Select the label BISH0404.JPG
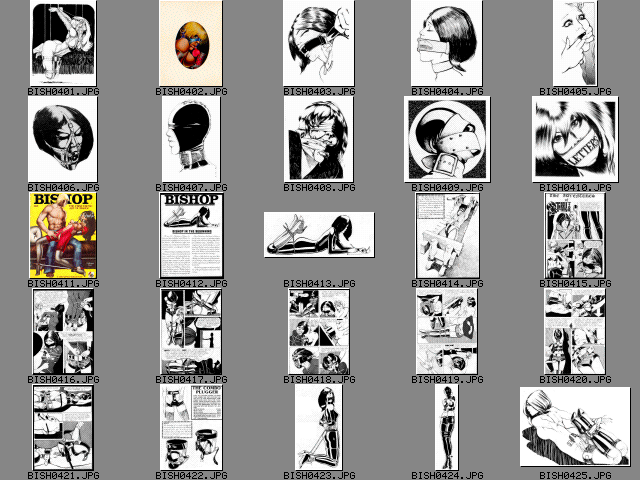 pos(447,91)
